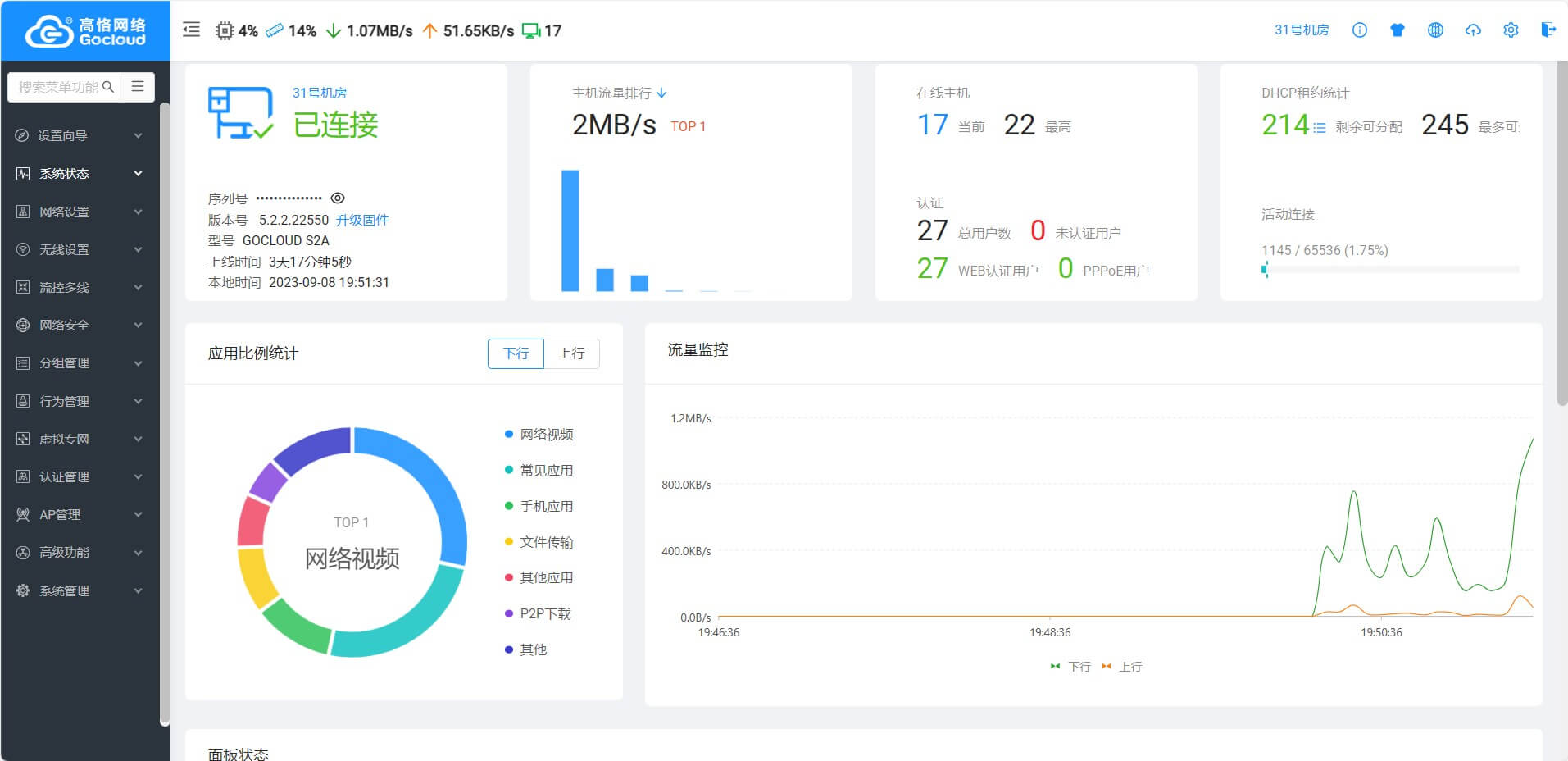The height and width of the screenshot is (761, 1568).
Task: Expand the 虚拟专网 menu chevron
Action: pyautogui.click(x=138, y=440)
